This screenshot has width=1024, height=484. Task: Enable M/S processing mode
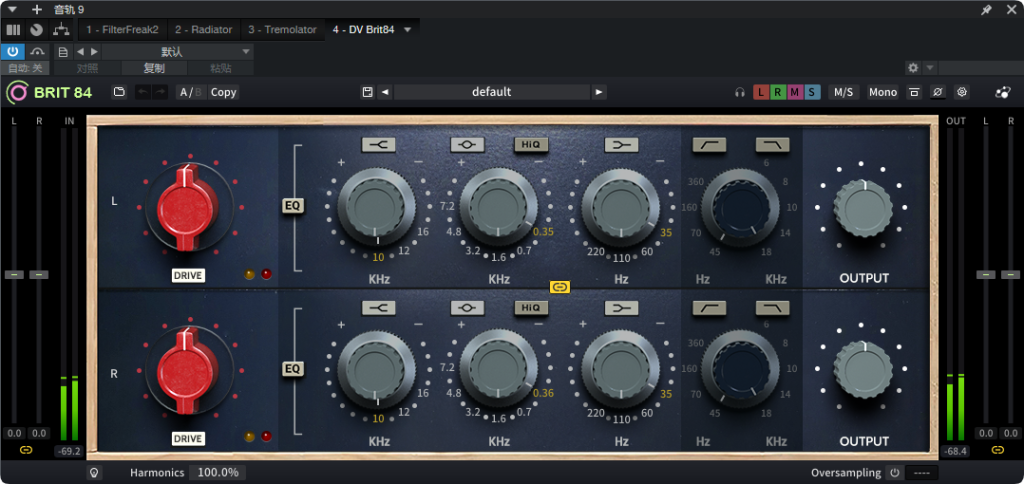click(x=844, y=92)
